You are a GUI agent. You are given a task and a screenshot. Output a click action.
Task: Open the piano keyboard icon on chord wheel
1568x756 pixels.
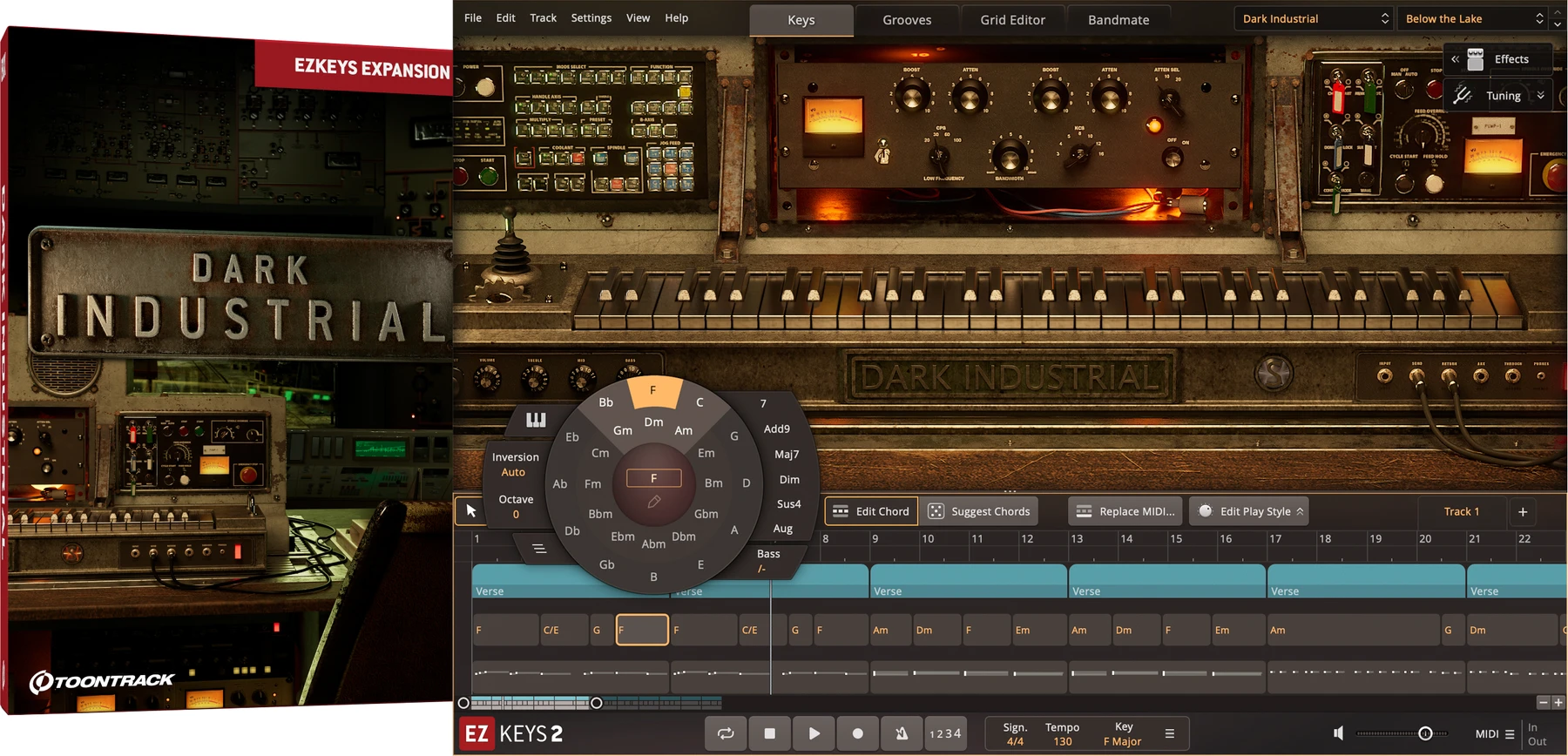tap(536, 420)
